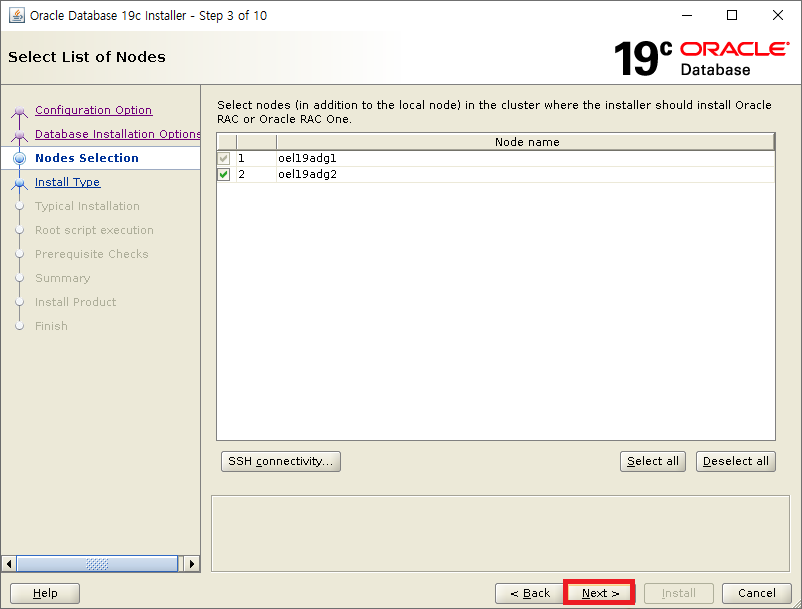Click the Install Type step marker icon
The width and height of the screenshot is (802, 609).
click(19, 183)
